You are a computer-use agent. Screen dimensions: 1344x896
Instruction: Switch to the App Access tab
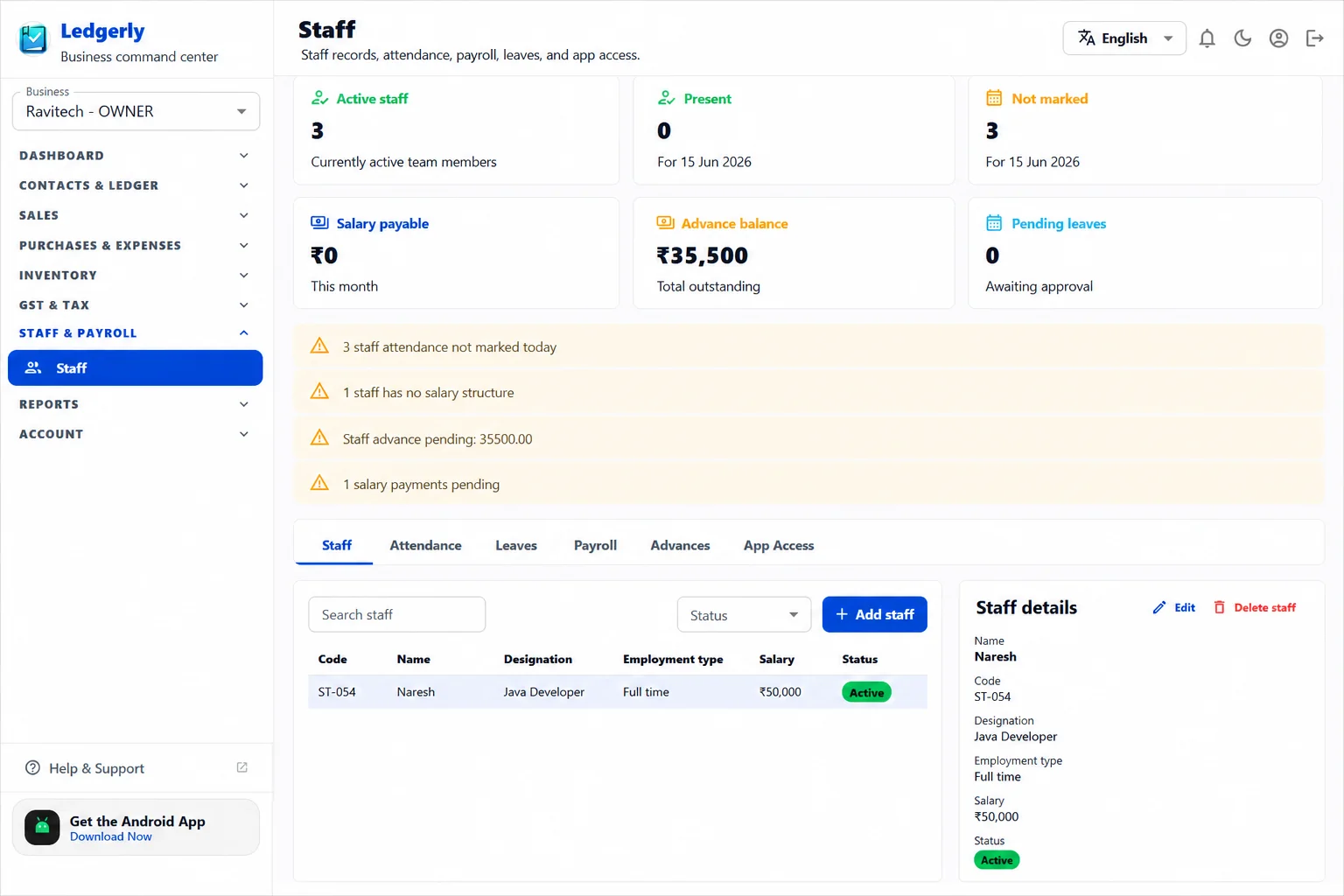pos(779,545)
